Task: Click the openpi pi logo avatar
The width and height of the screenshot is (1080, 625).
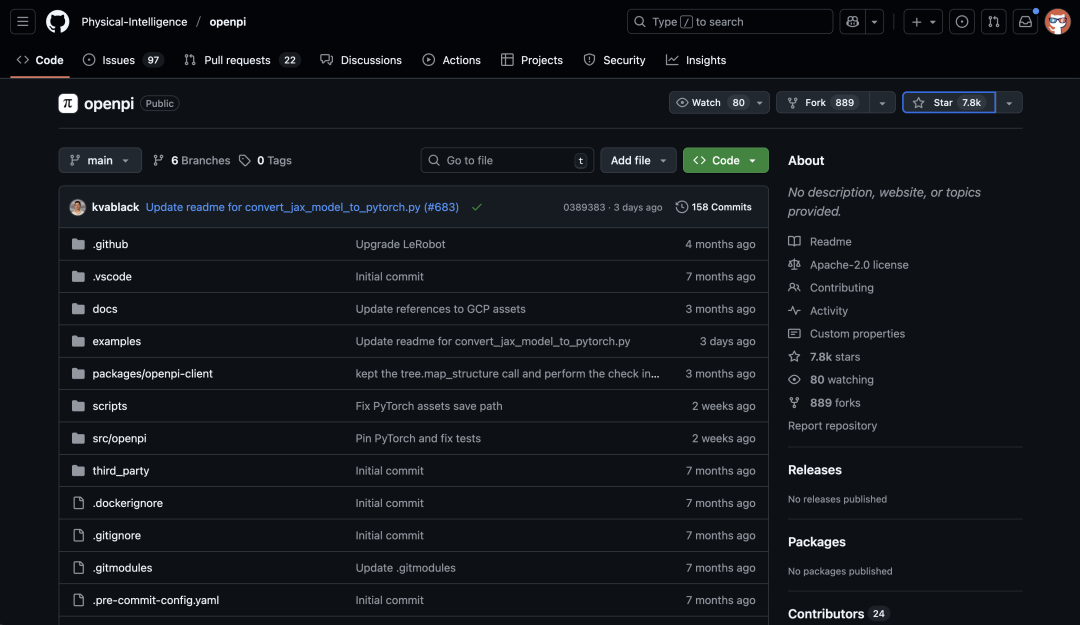Action: pos(68,103)
